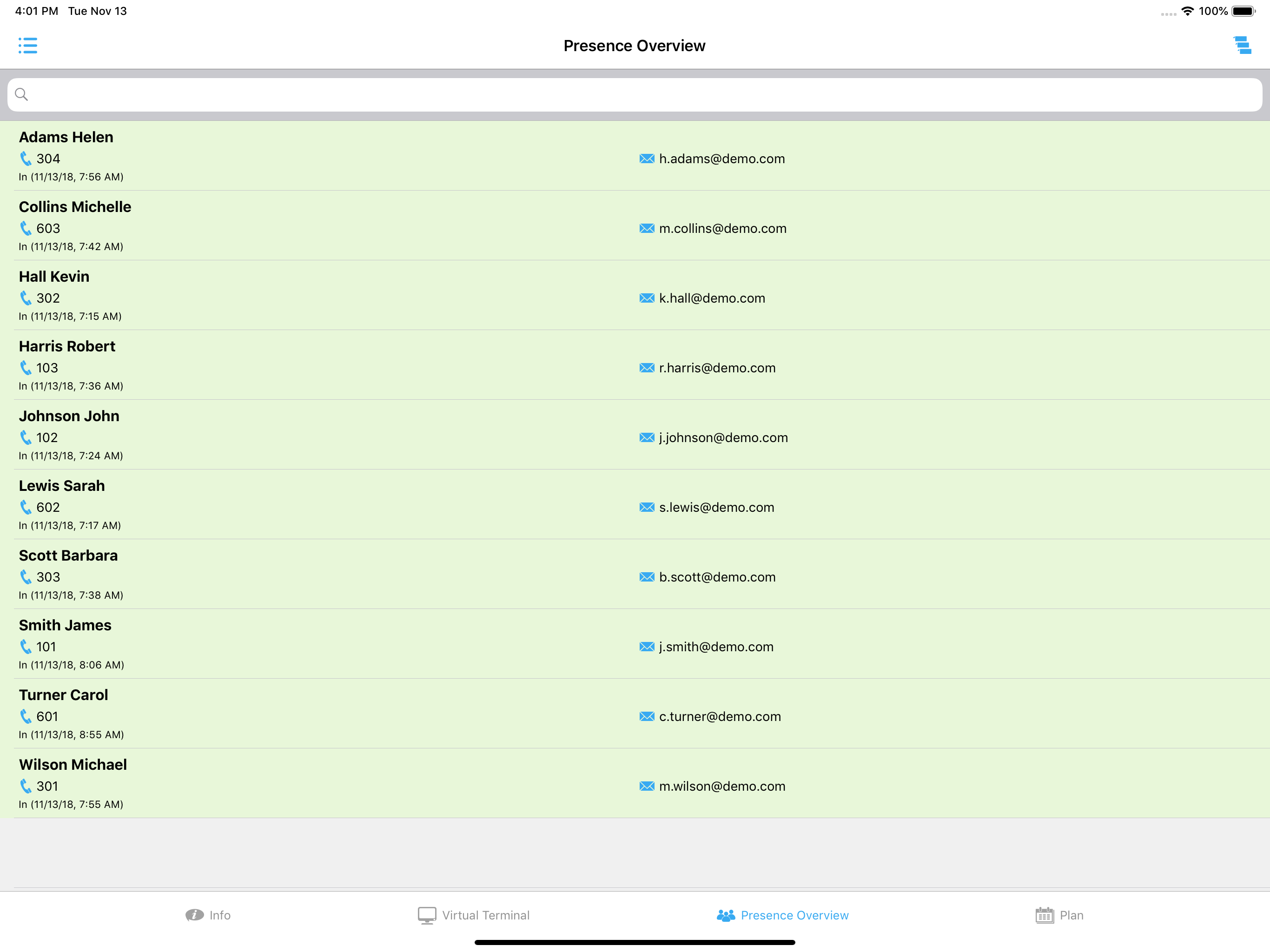
Task: Go to the Plan tab
Action: tap(1059, 915)
